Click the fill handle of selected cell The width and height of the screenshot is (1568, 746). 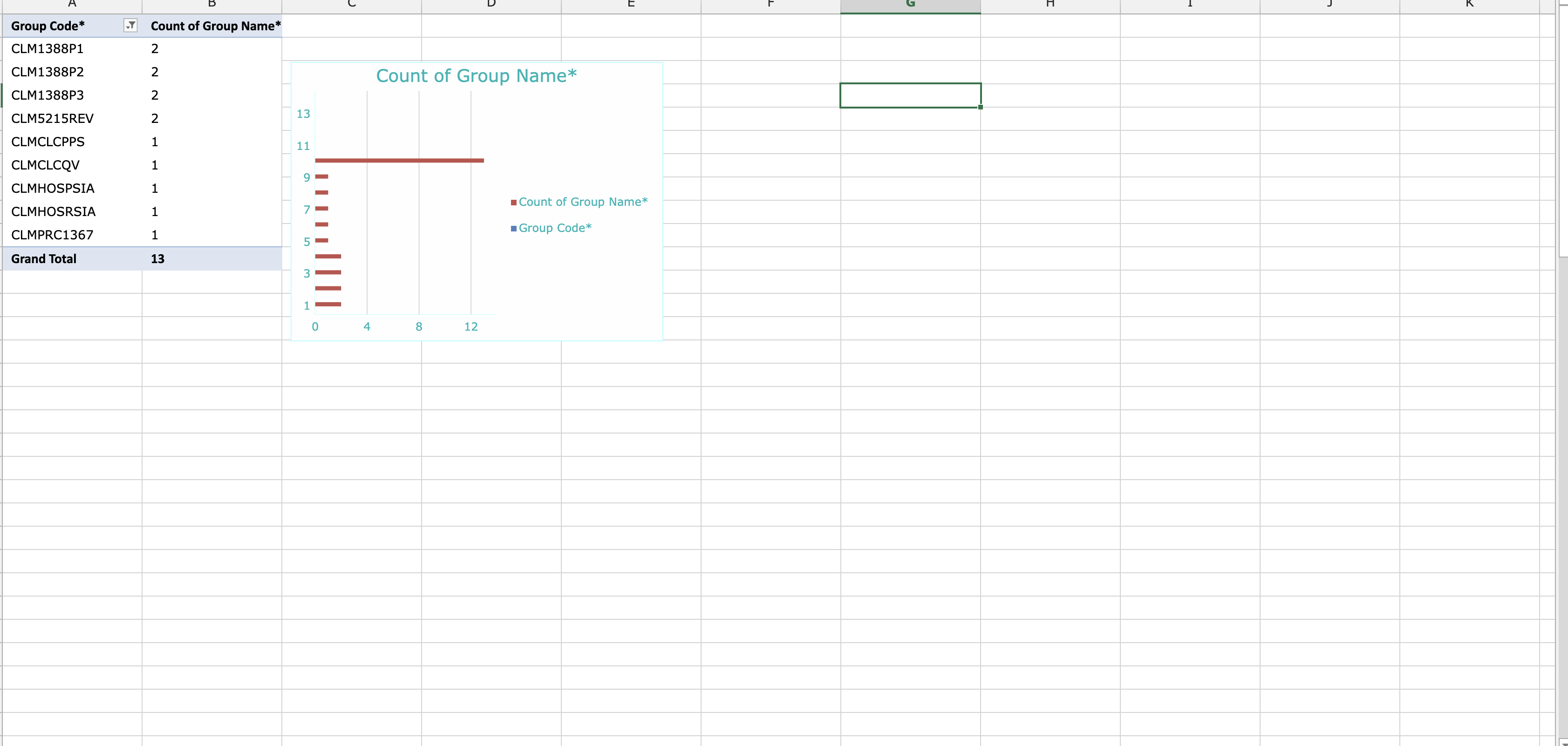[x=981, y=107]
